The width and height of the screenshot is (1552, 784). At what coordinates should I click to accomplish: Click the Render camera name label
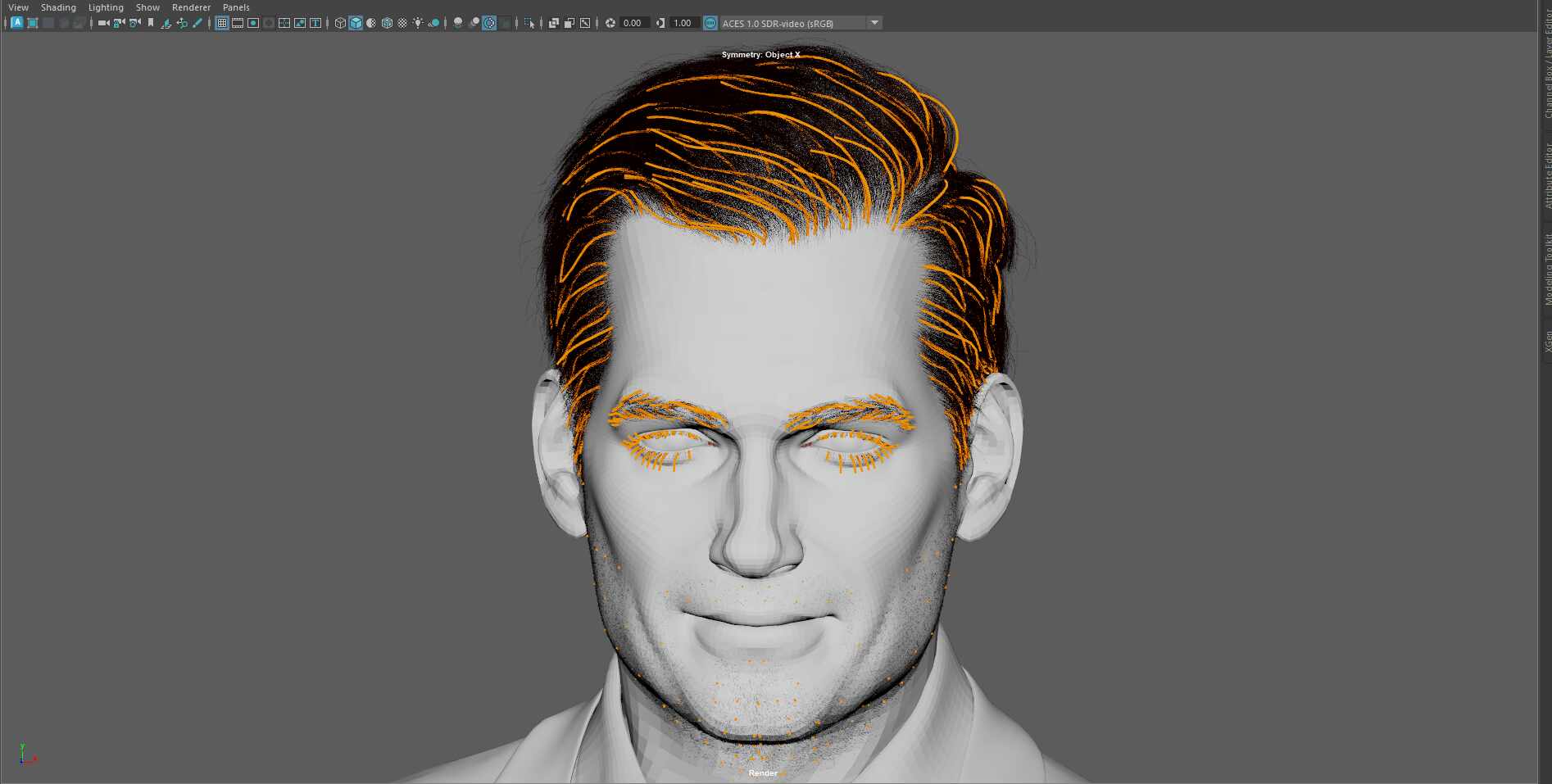coord(762,773)
